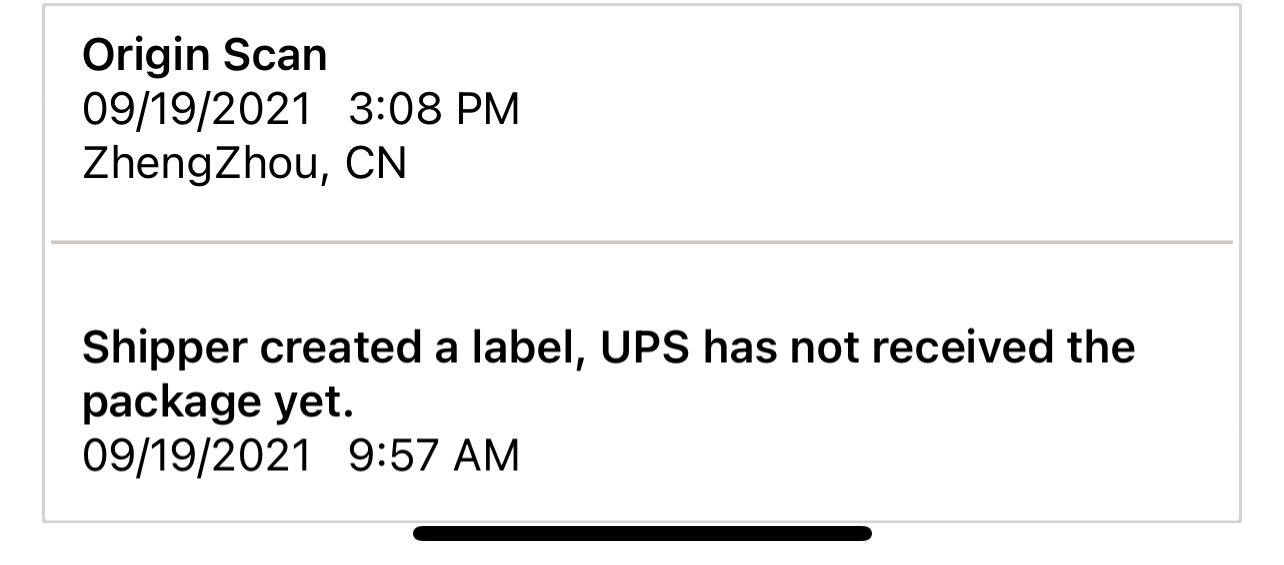Select the Origin Scan date 09/19/2021
Image resolution: width=1284 pixels, height=565 pixels.
197,109
